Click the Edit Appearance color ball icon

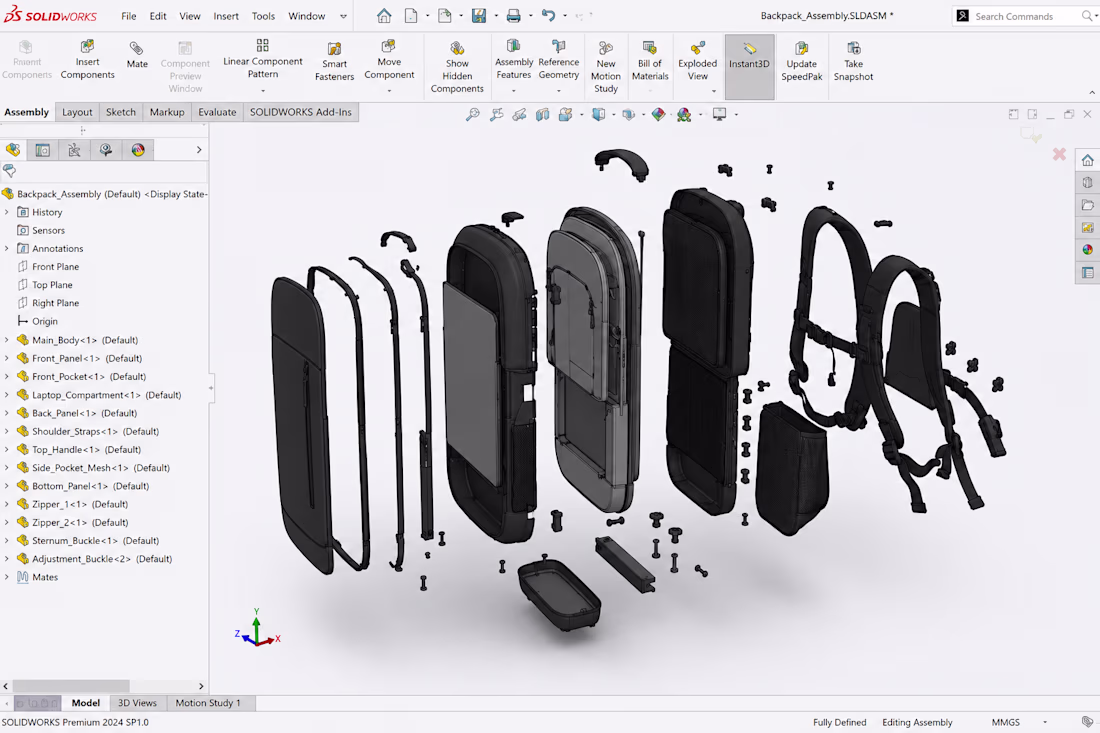tap(658, 114)
